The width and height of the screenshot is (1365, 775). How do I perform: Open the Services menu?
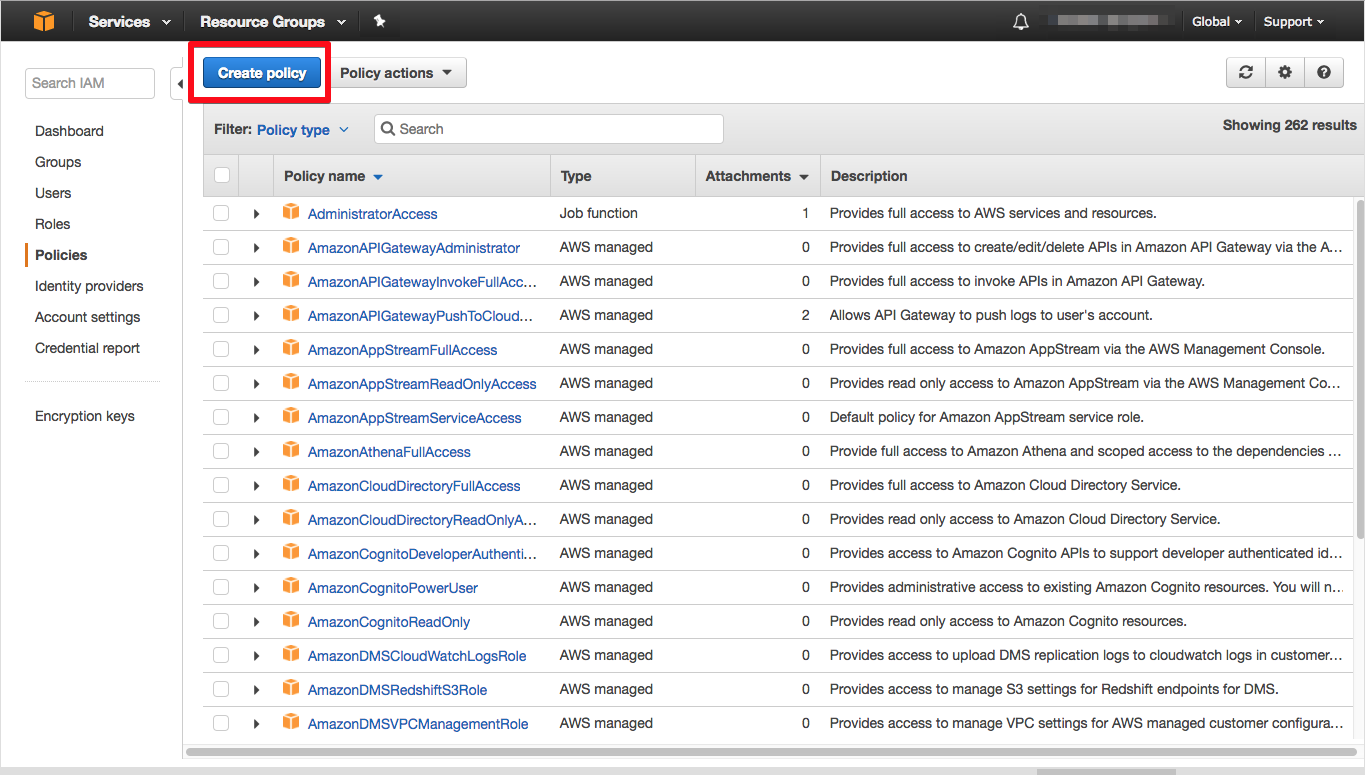(129, 21)
